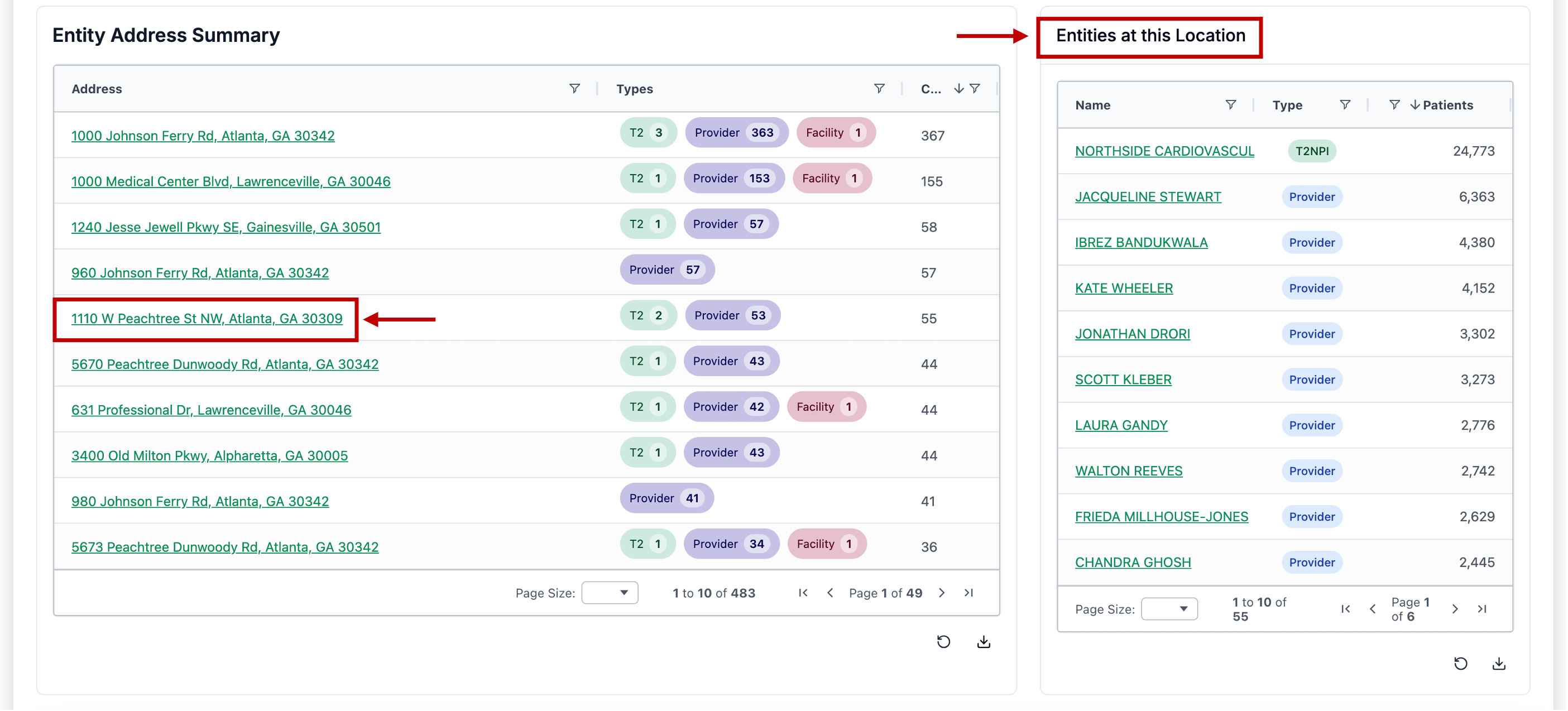Screen dimensions: 1568x711
Task: Expand Page Size dropdown in entities table
Action: [1169, 609]
